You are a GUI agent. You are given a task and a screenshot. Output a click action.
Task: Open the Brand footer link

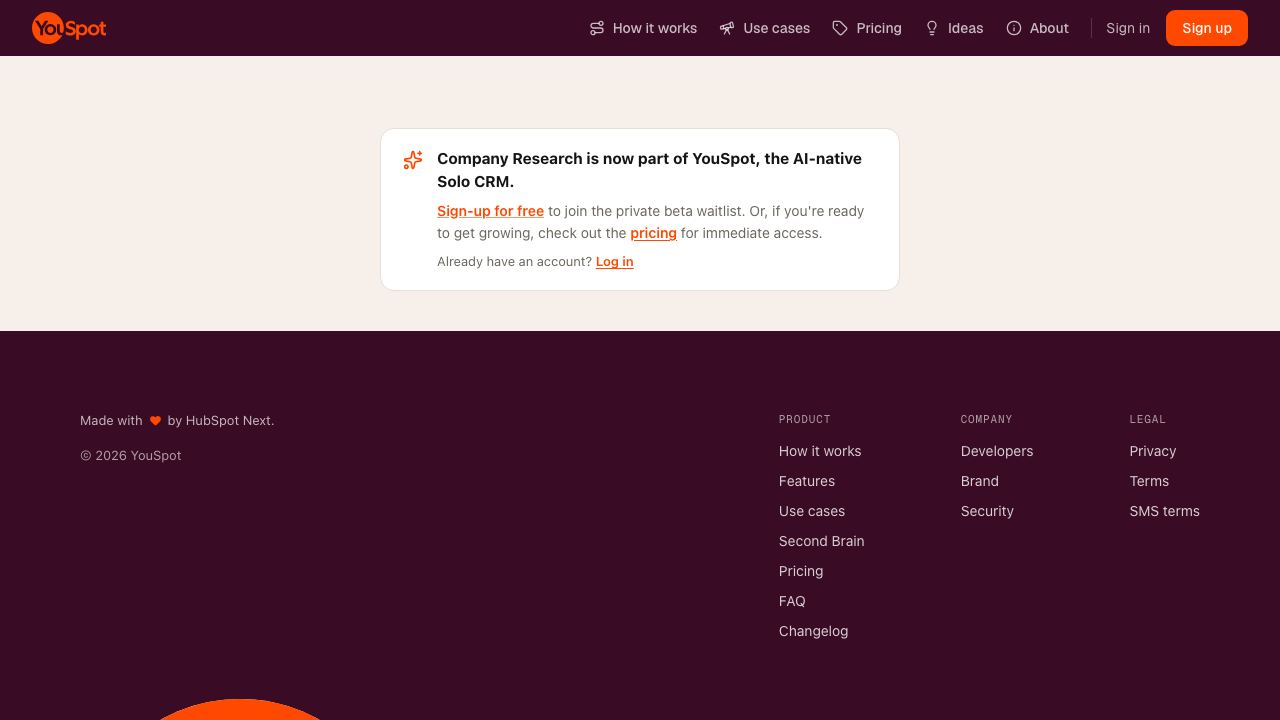[x=980, y=481]
